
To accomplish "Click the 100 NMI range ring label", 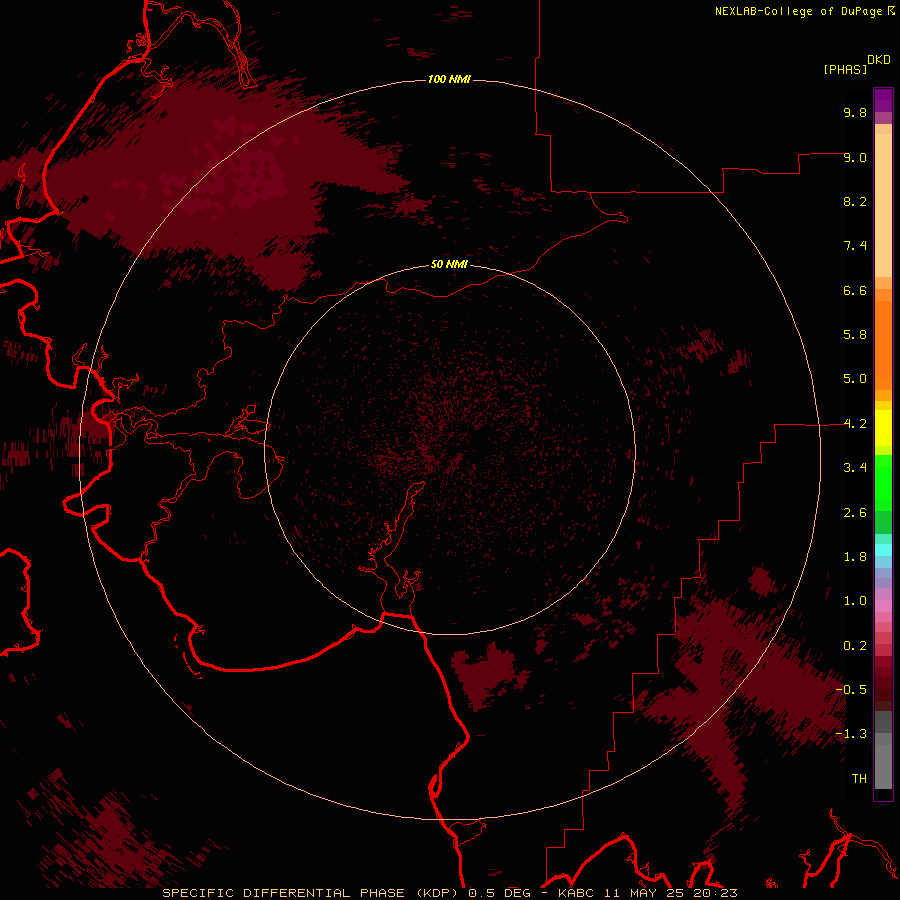I will point(449,79).
